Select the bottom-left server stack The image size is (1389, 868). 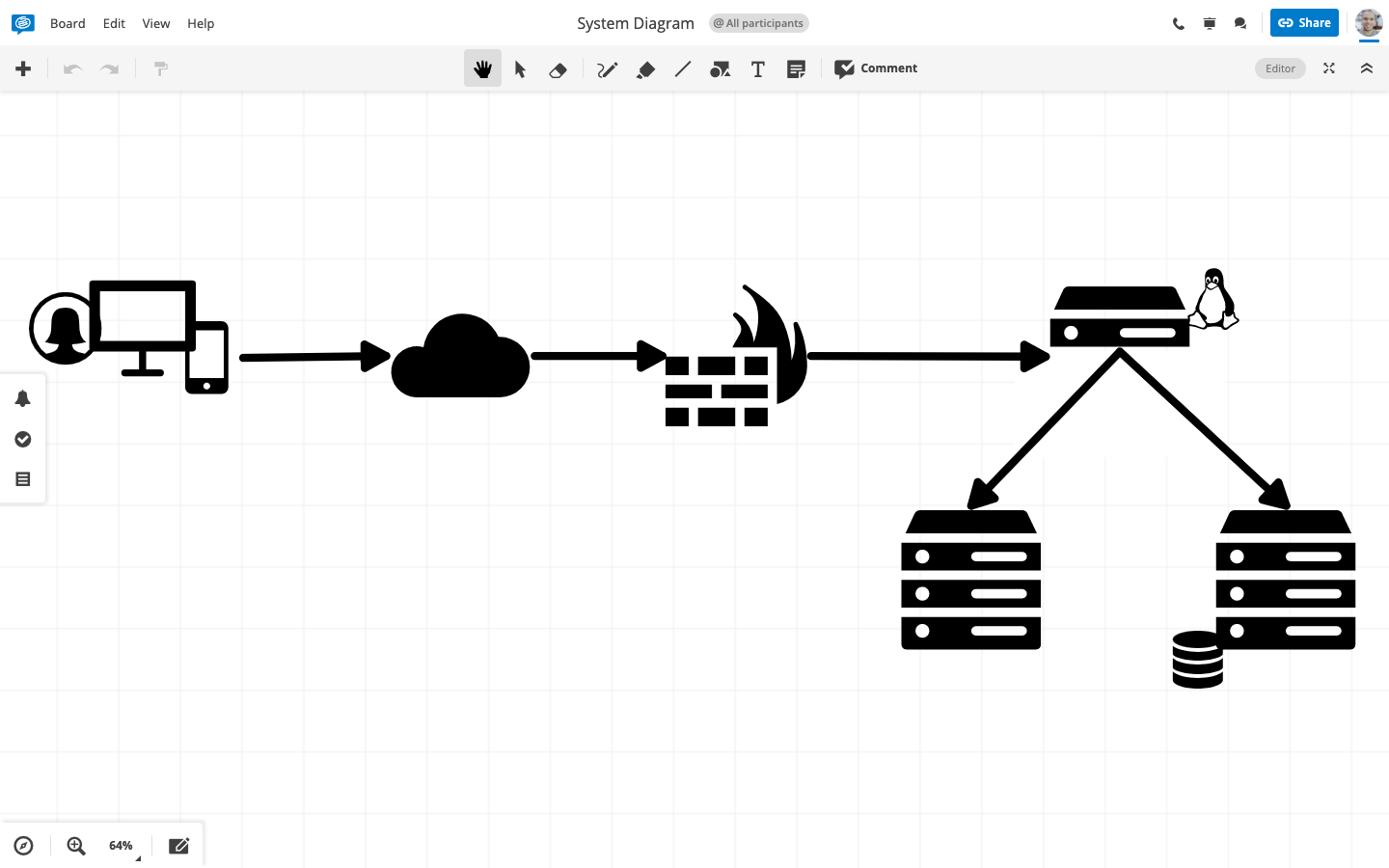971,580
